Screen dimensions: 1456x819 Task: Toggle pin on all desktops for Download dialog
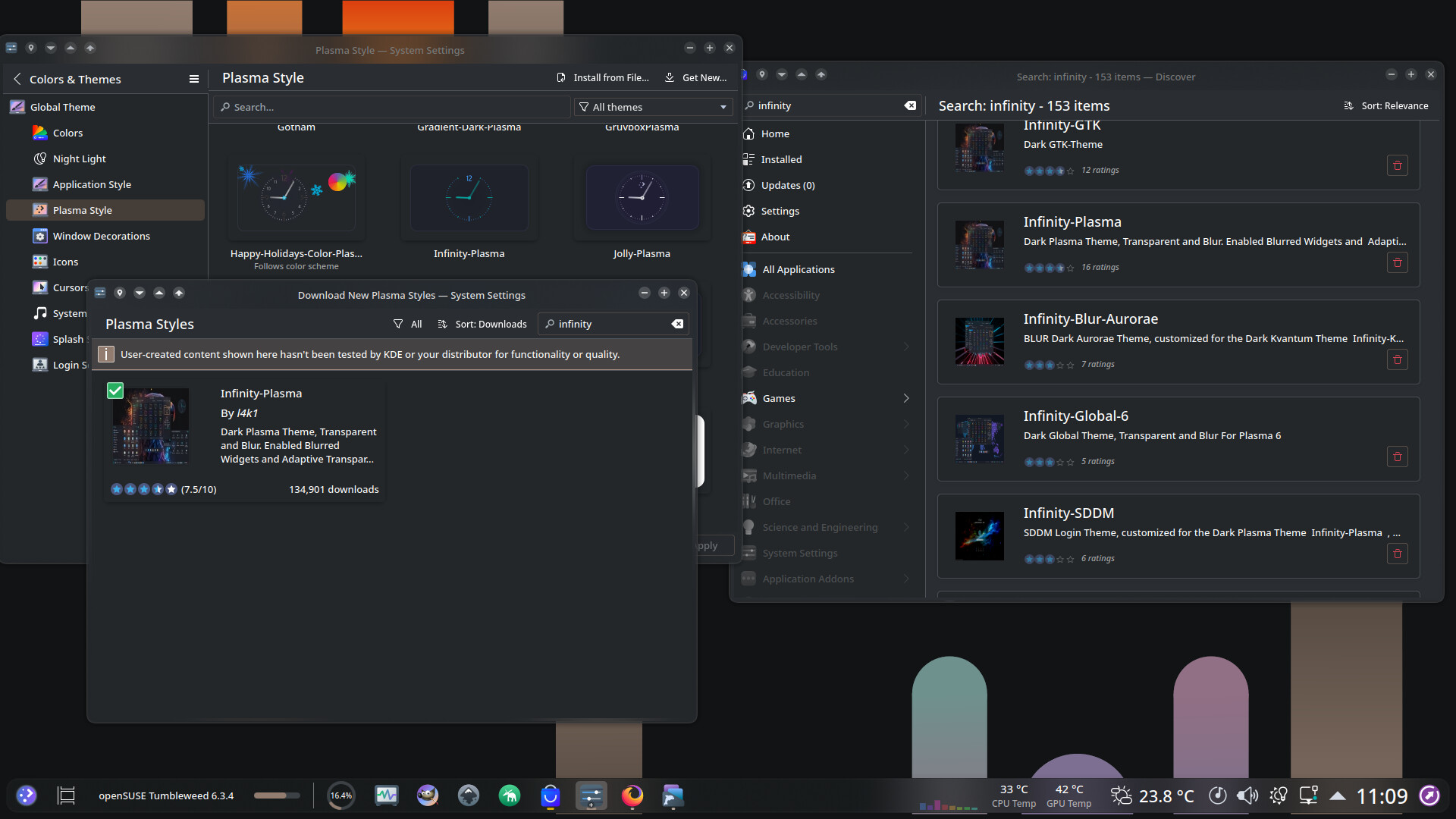[120, 293]
